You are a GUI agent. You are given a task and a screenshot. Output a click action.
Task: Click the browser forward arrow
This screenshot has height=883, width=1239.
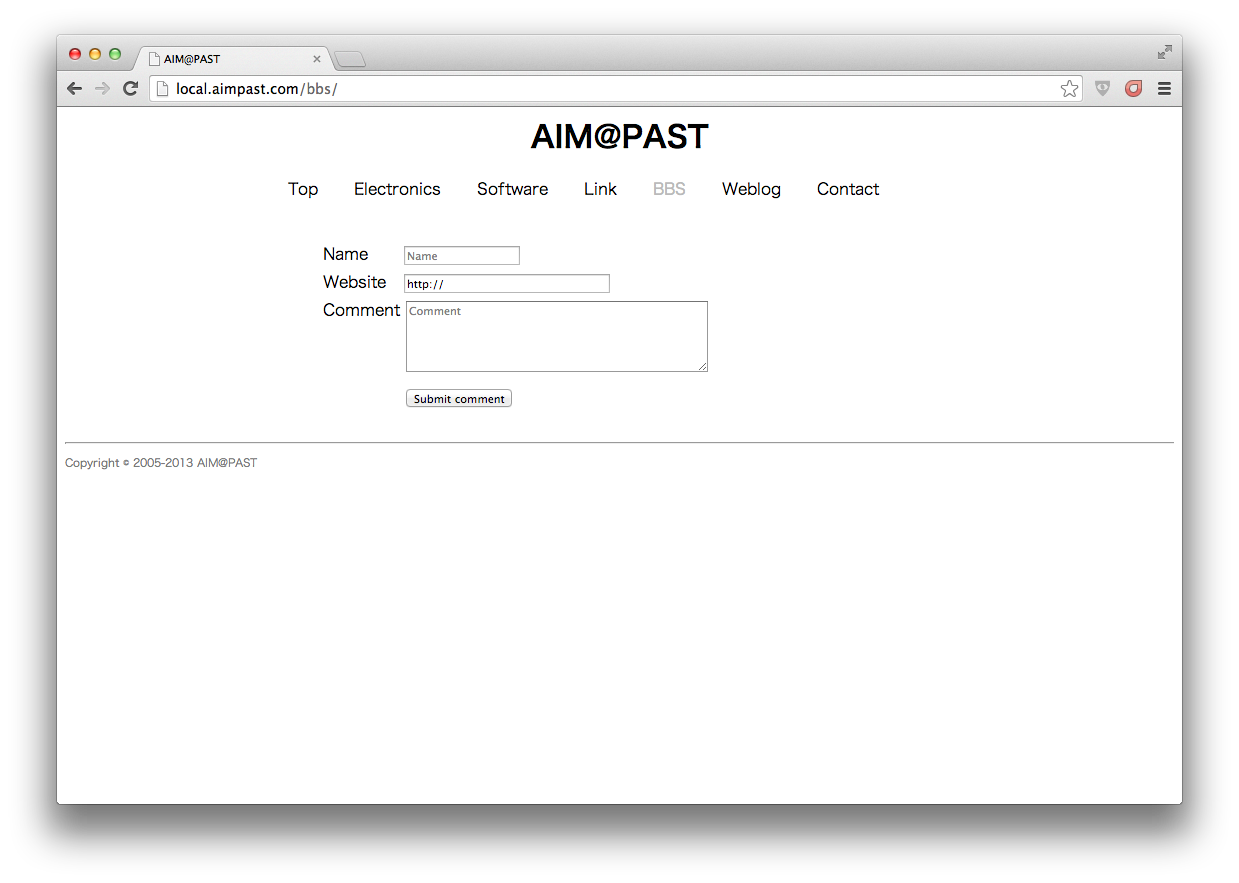[x=102, y=88]
